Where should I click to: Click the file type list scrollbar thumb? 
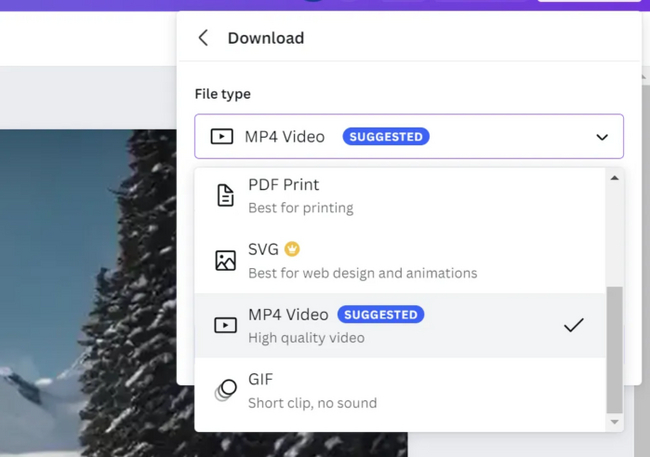click(614, 348)
